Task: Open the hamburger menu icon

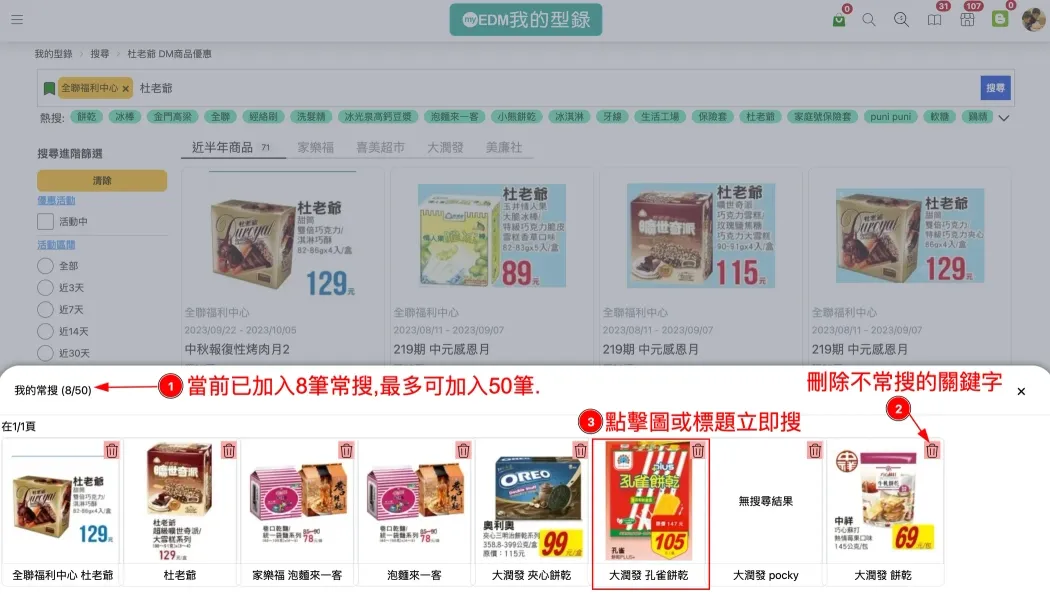Action: coord(17,19)
